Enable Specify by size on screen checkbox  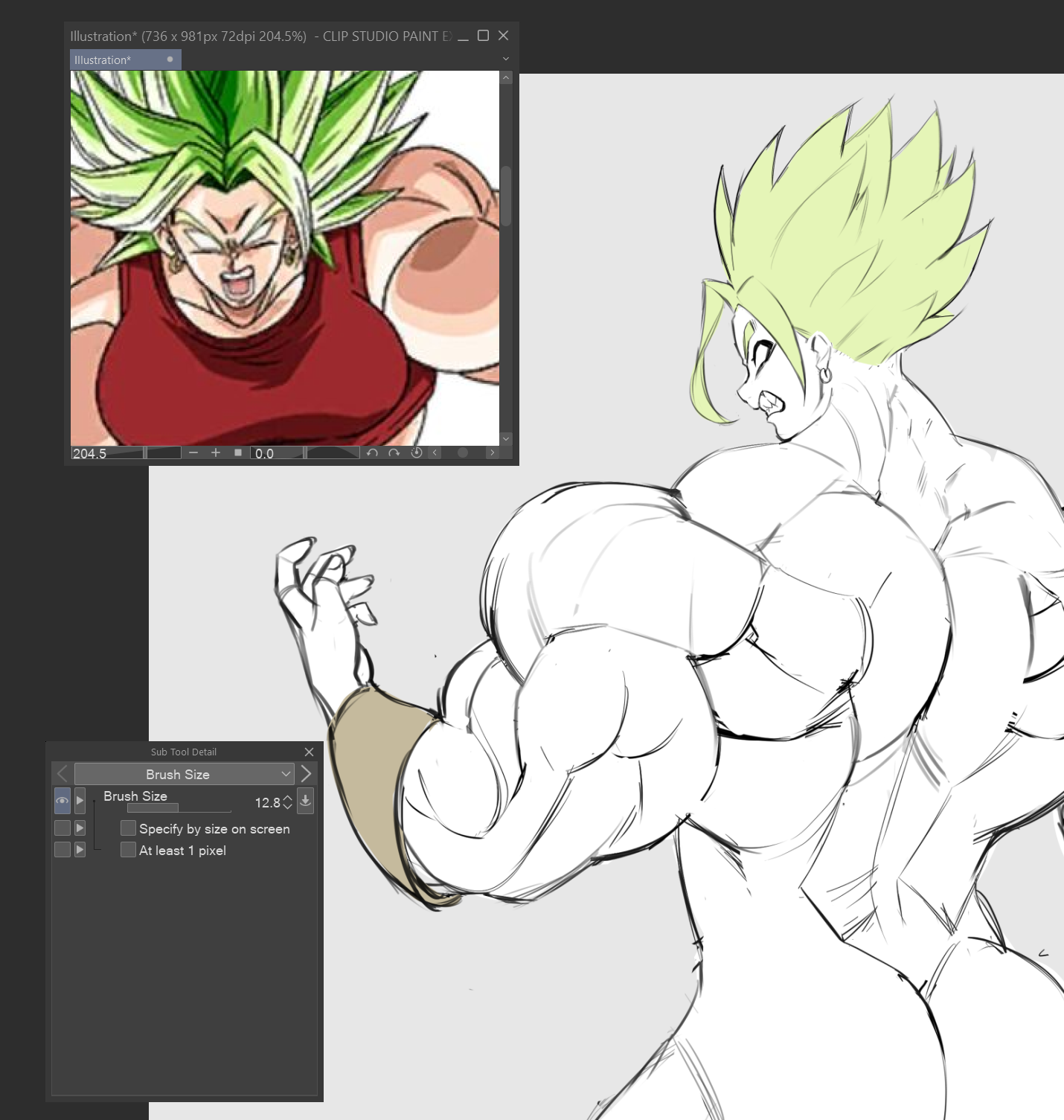128,828
